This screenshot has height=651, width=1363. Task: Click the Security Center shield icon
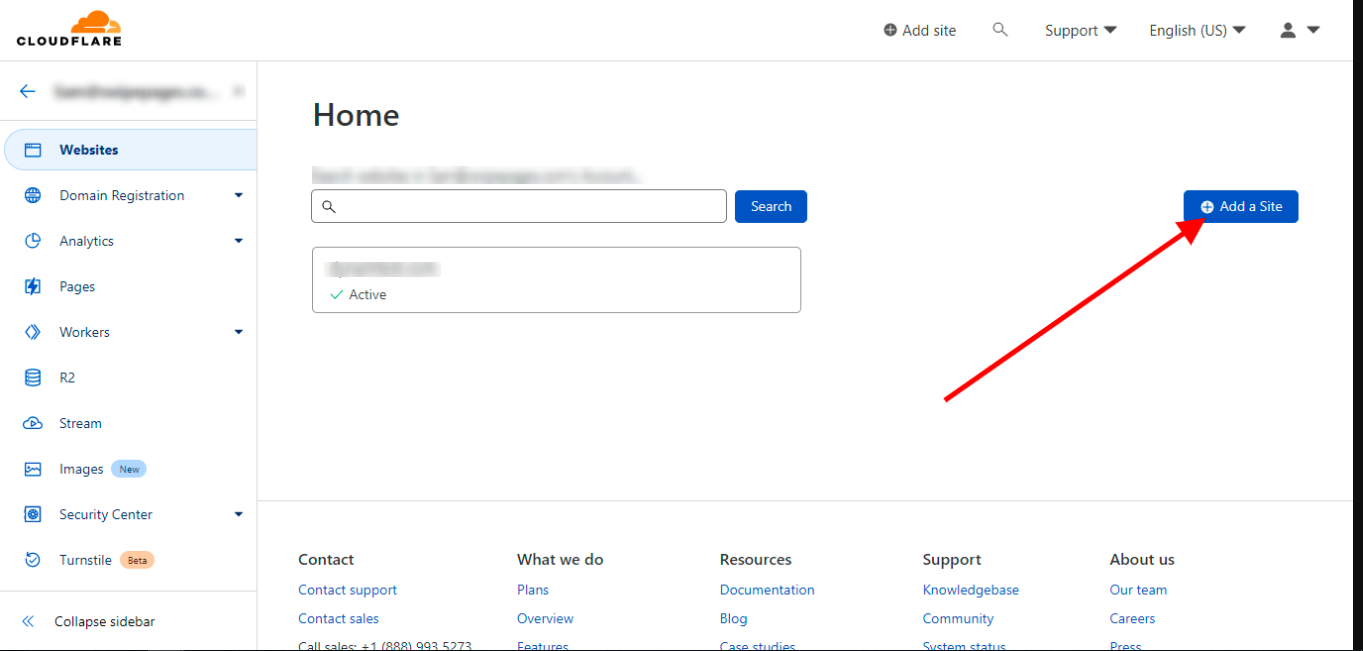[x=33, y=514]
